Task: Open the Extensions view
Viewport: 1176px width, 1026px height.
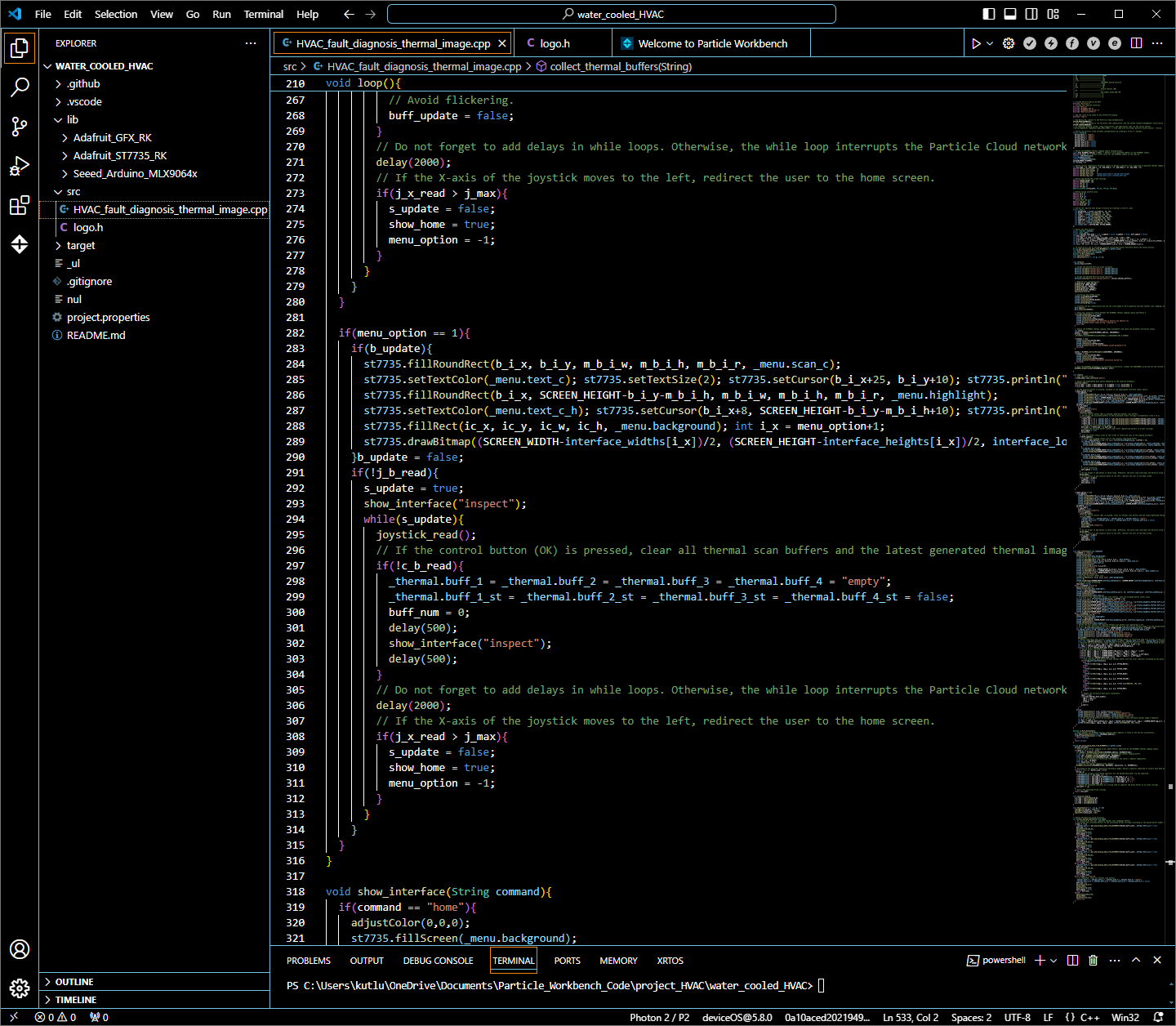Action: (x=20, y=205)
